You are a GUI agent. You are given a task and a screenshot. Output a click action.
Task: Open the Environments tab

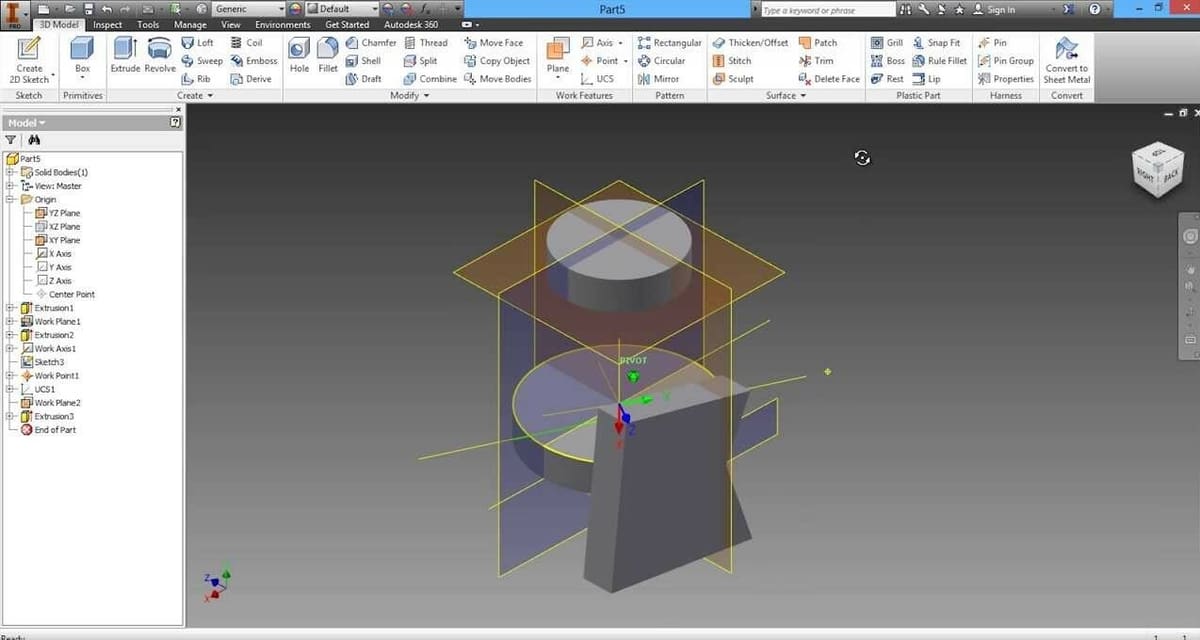point(282,24)
